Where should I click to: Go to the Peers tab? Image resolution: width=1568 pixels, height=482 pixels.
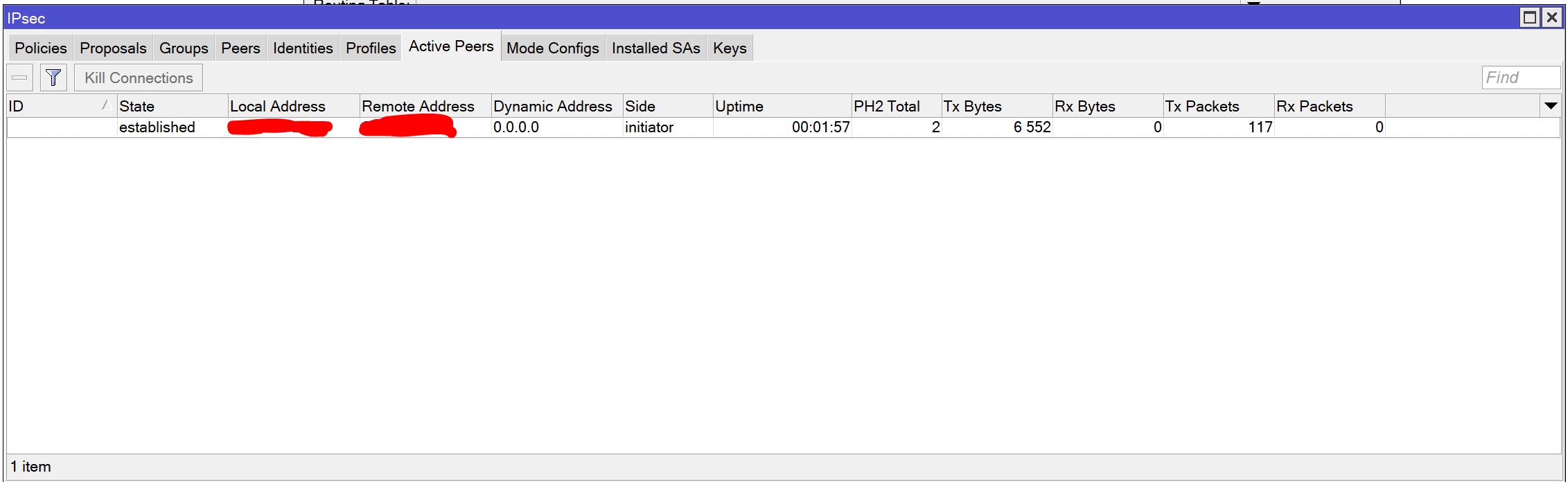pyautogui.click(x=240, y=48)
